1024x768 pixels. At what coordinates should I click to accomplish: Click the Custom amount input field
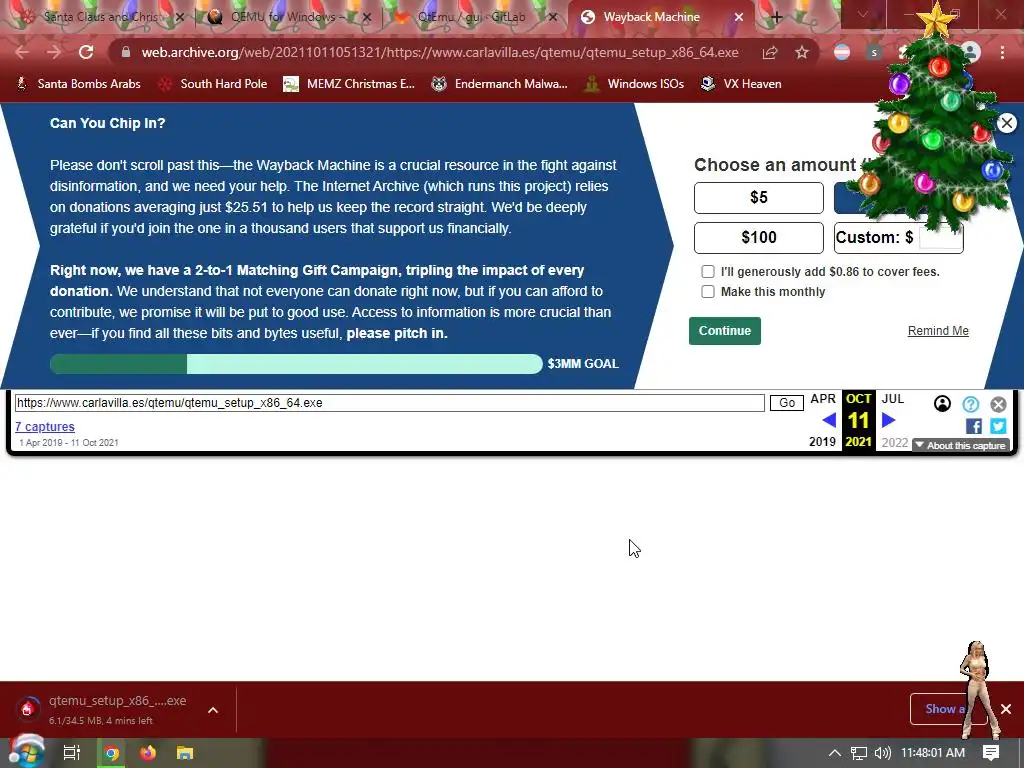pyautogui.click(x=940, y=237)
